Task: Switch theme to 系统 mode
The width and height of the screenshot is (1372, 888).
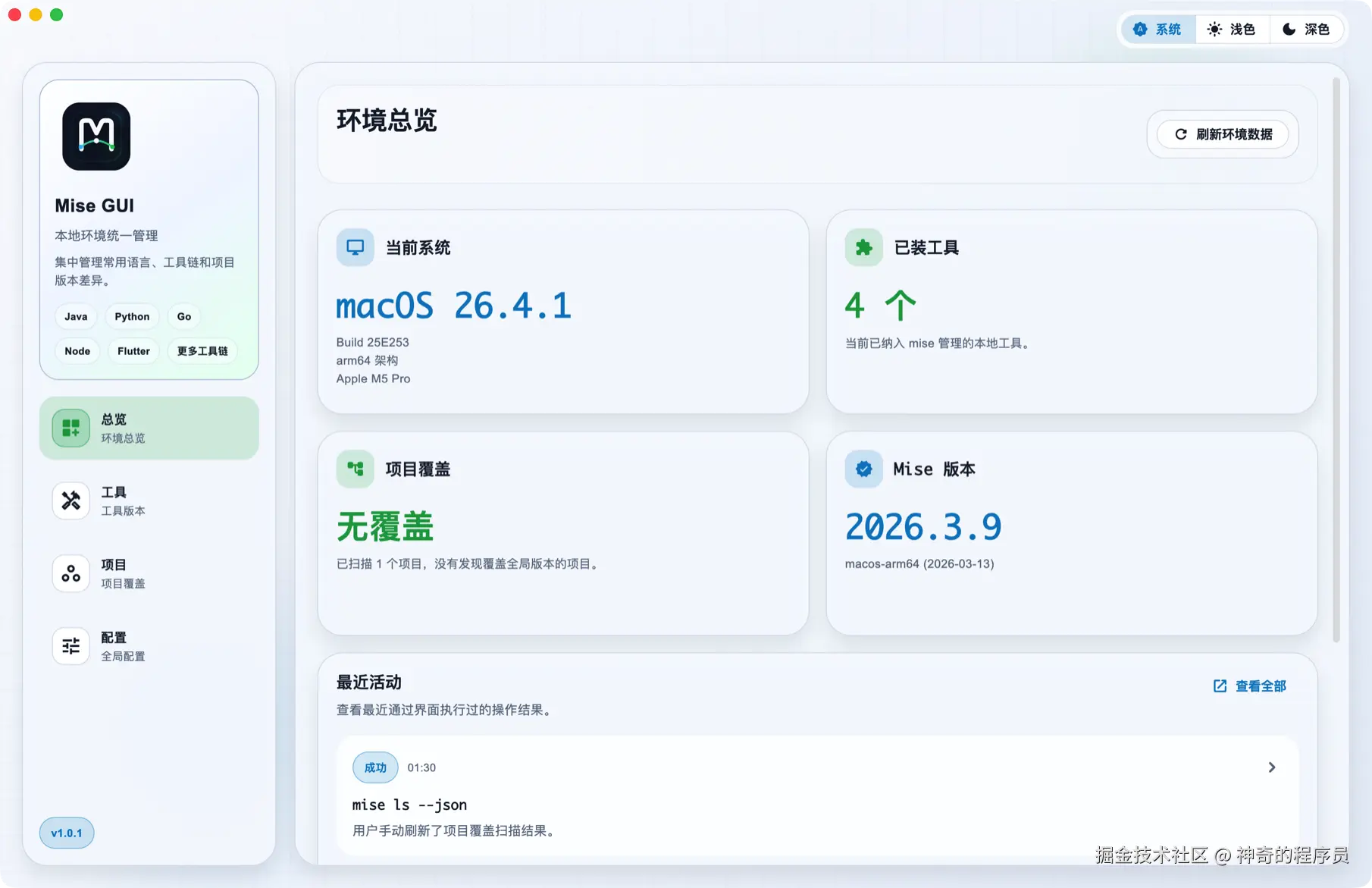Action: click(1158, 30)
